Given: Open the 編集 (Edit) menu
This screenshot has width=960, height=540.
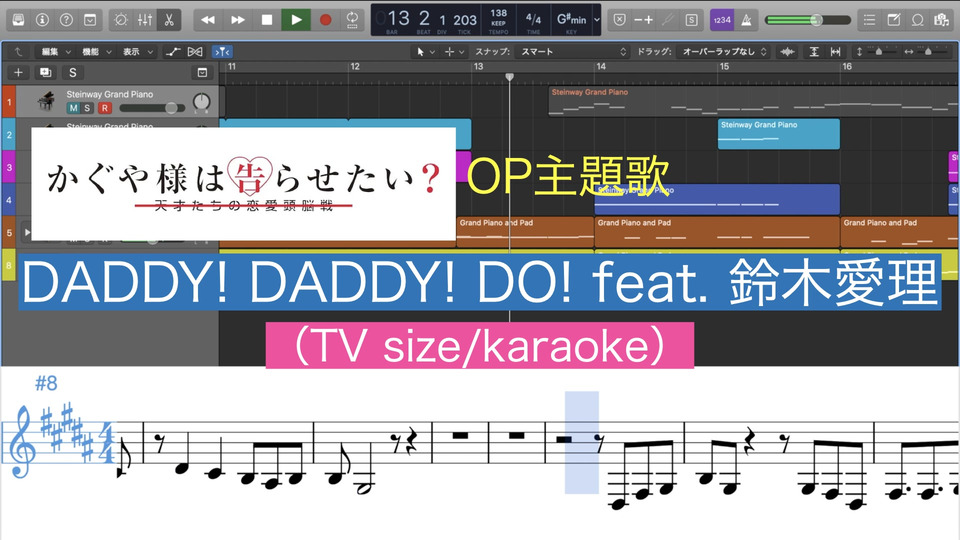Looking at the screenshot, I should [52, 51].
